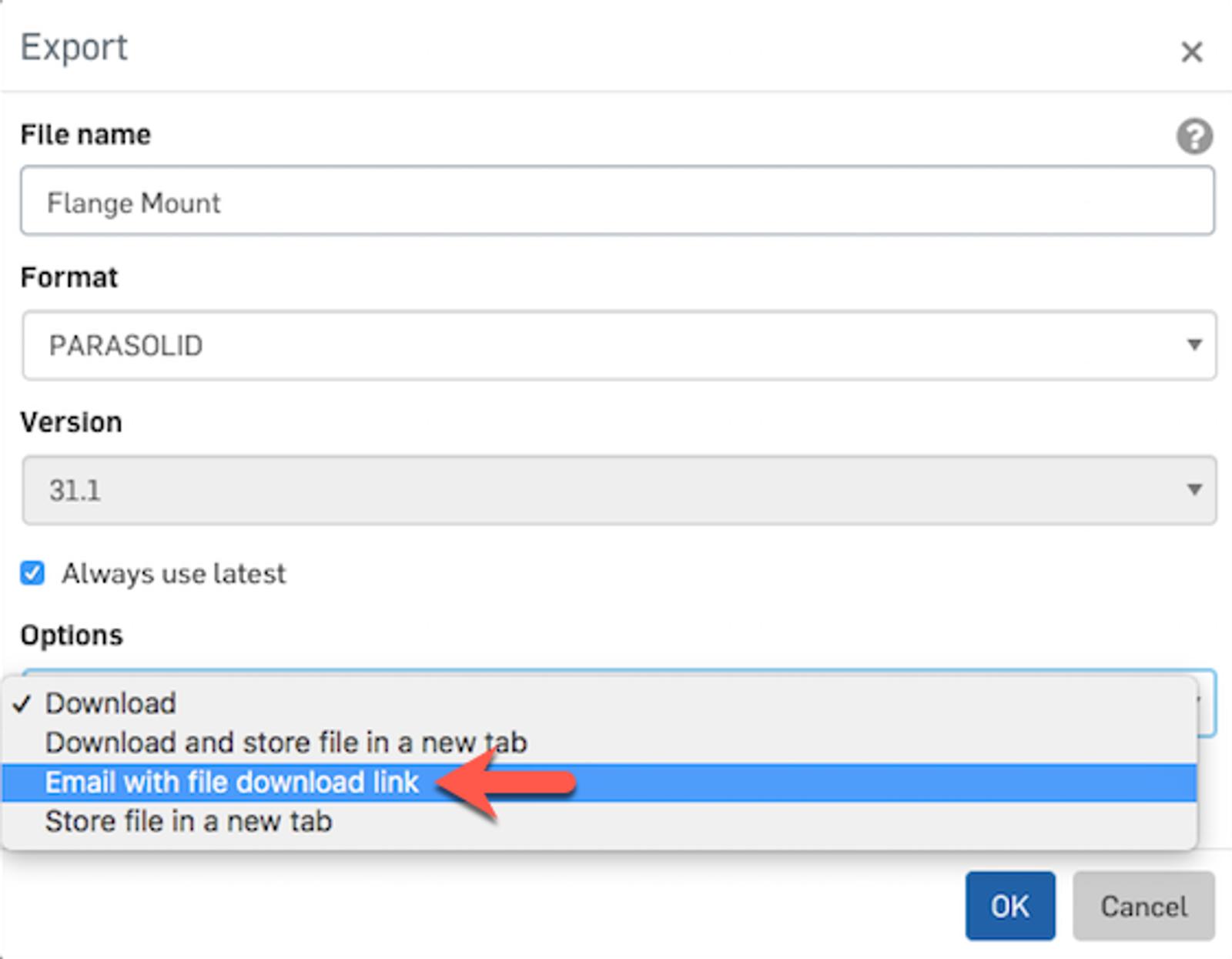
Task: Click the help question mark icon
Action: tap(1193, 137)
